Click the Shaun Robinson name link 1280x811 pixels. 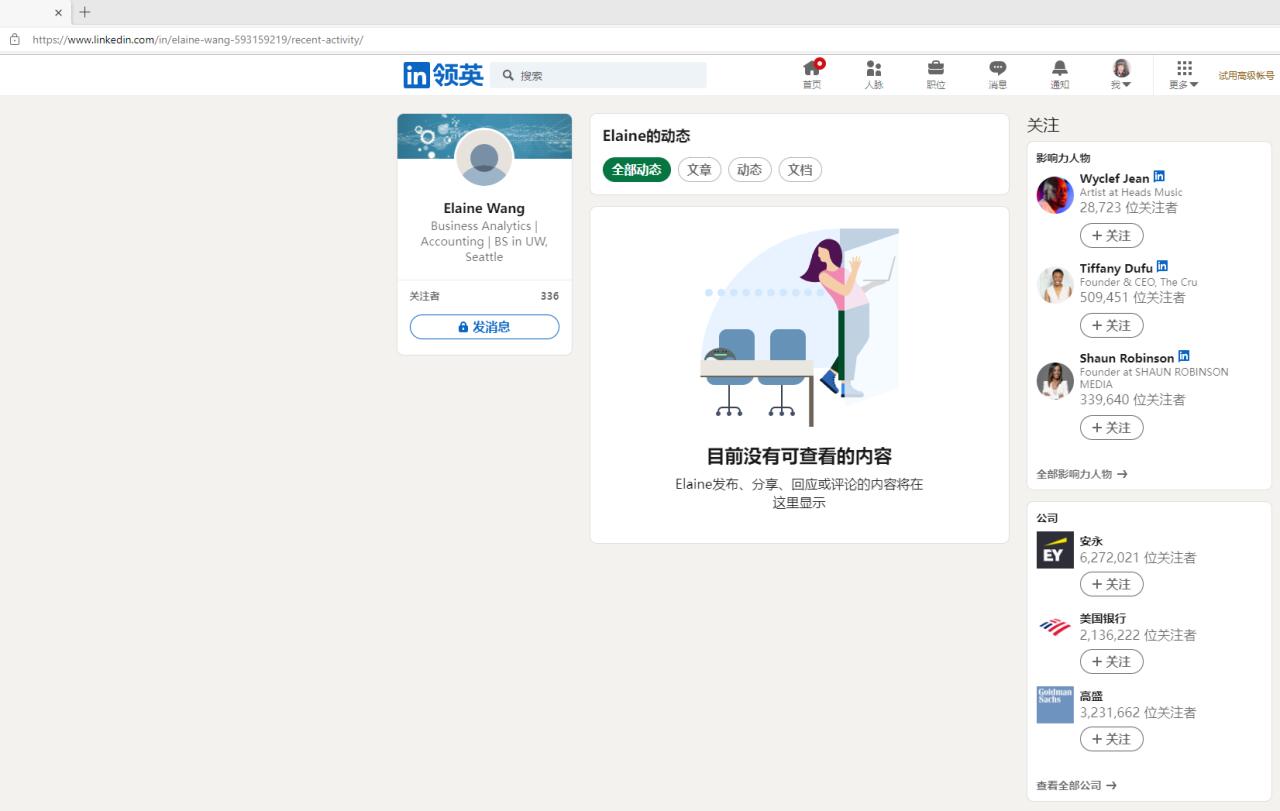pos(1127,358)
